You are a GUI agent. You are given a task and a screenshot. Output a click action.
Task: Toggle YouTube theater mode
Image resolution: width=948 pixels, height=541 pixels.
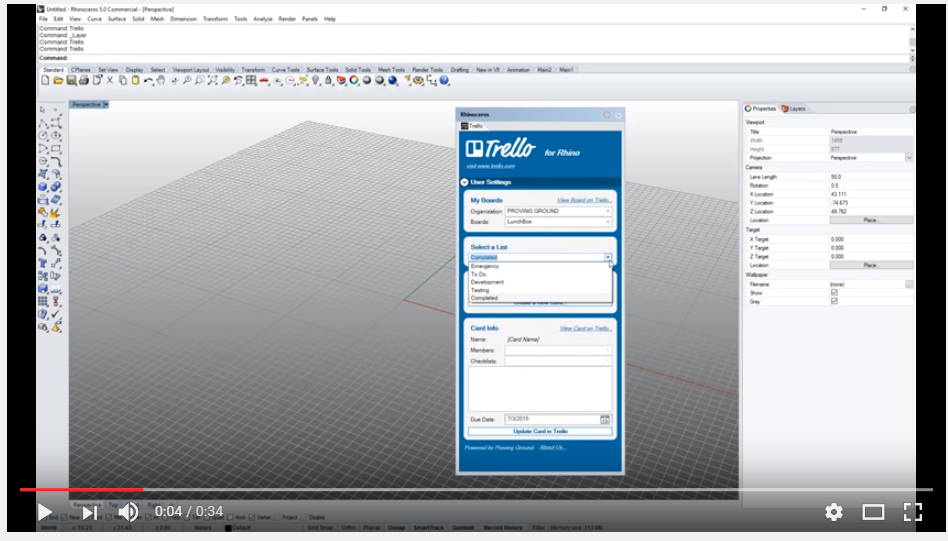point(873,512)
